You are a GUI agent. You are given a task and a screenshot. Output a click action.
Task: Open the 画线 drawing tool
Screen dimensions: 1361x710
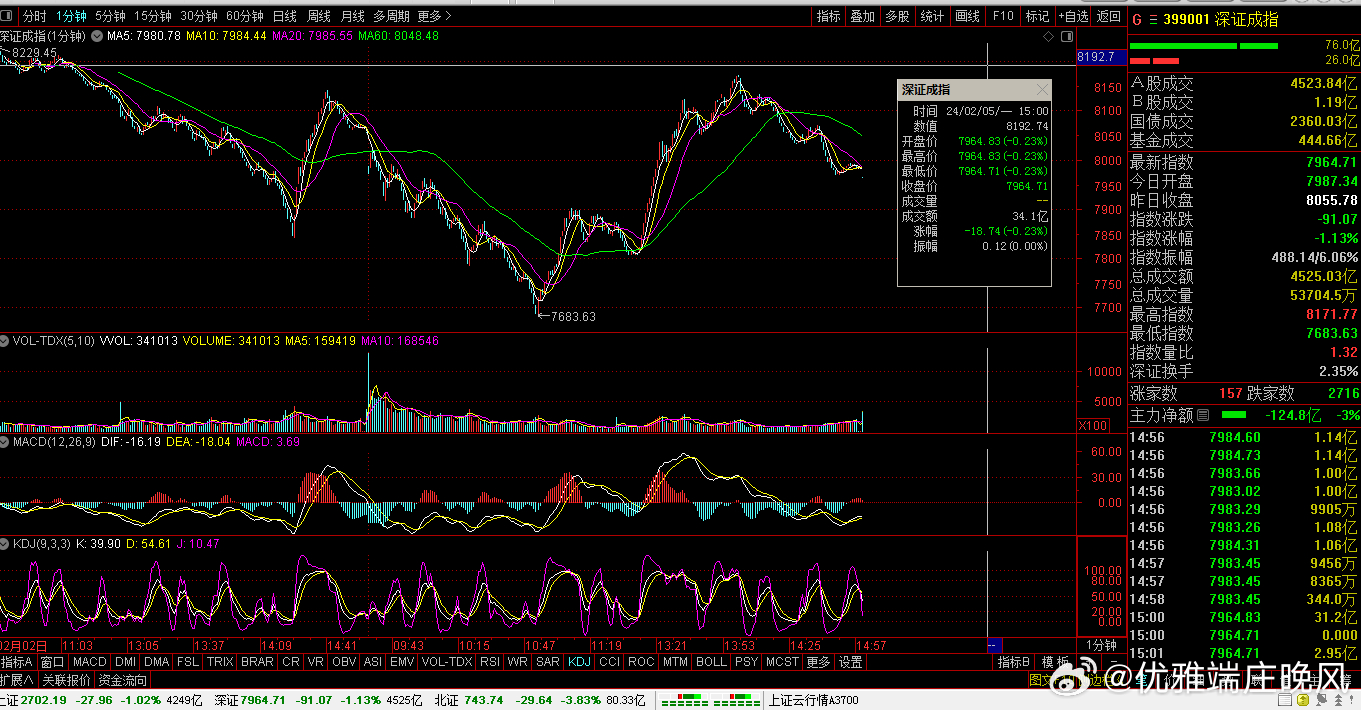(967, 16)
